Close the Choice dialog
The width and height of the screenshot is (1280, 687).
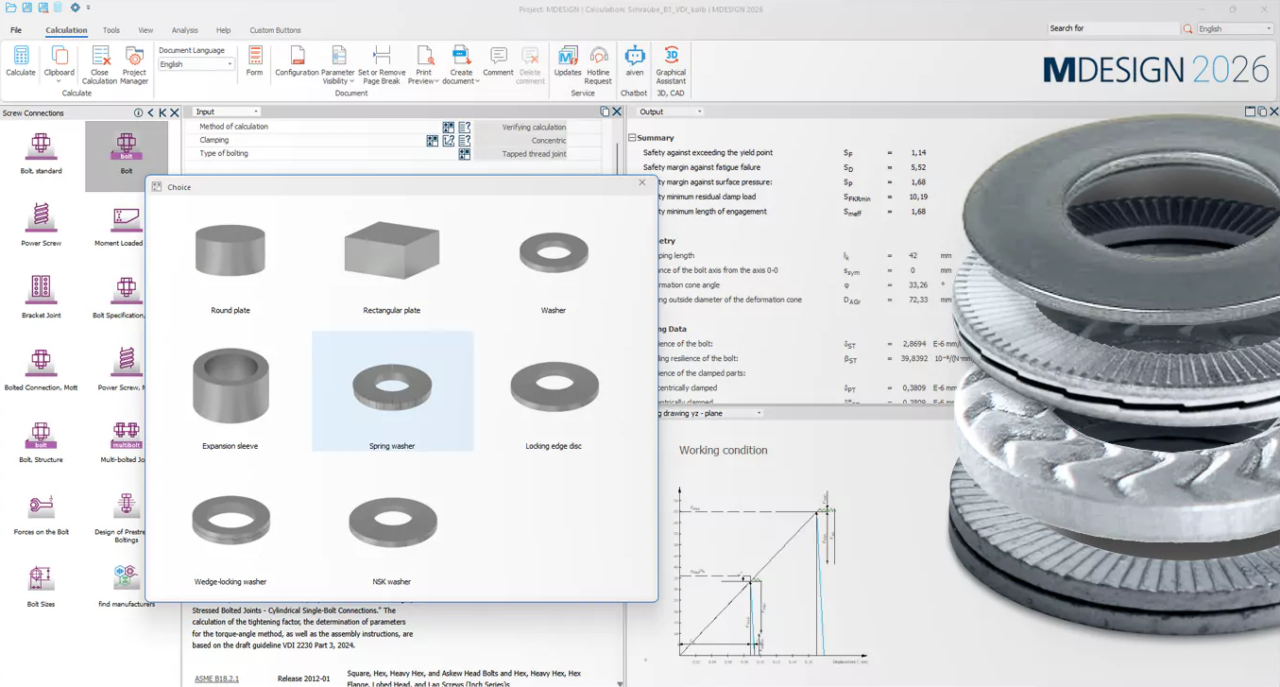(642, 182)
